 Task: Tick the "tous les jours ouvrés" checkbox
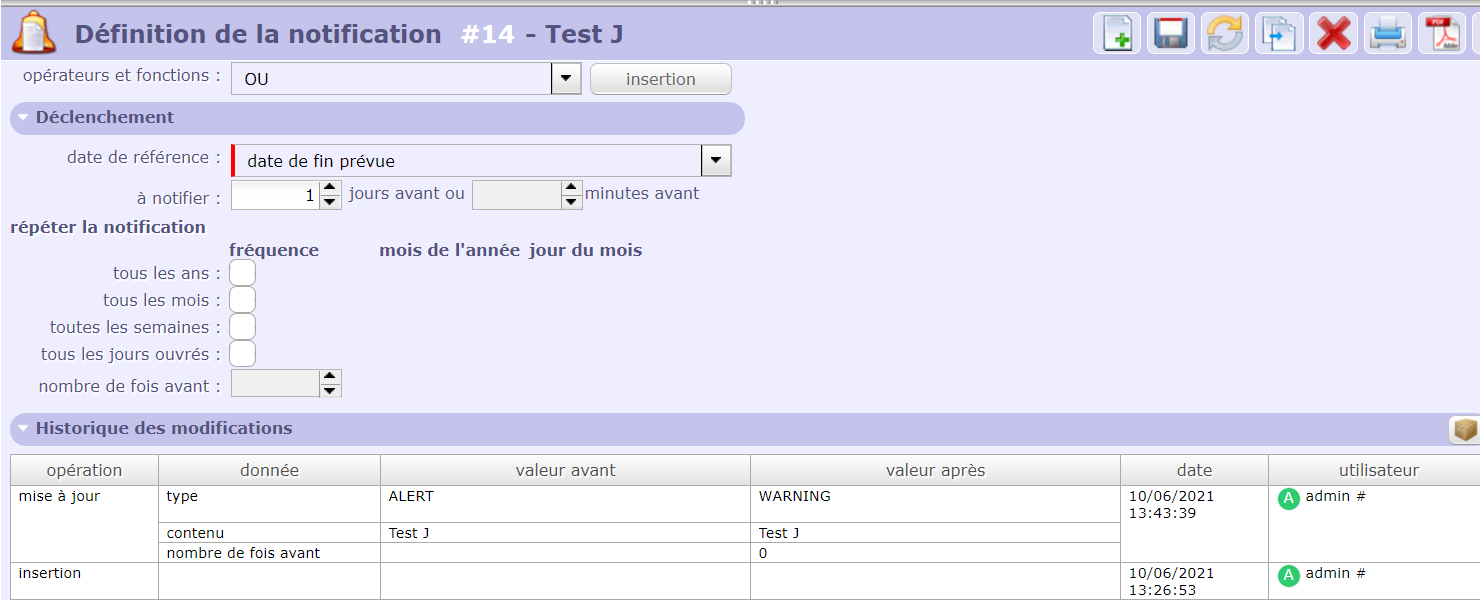point(242,354)
